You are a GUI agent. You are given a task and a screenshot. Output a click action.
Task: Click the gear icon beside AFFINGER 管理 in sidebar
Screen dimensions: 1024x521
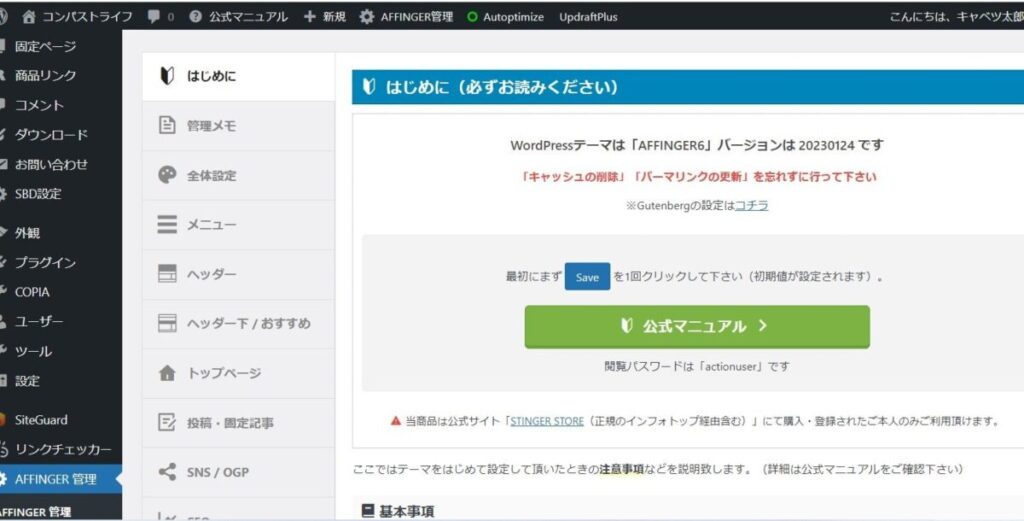coord(3,479)
